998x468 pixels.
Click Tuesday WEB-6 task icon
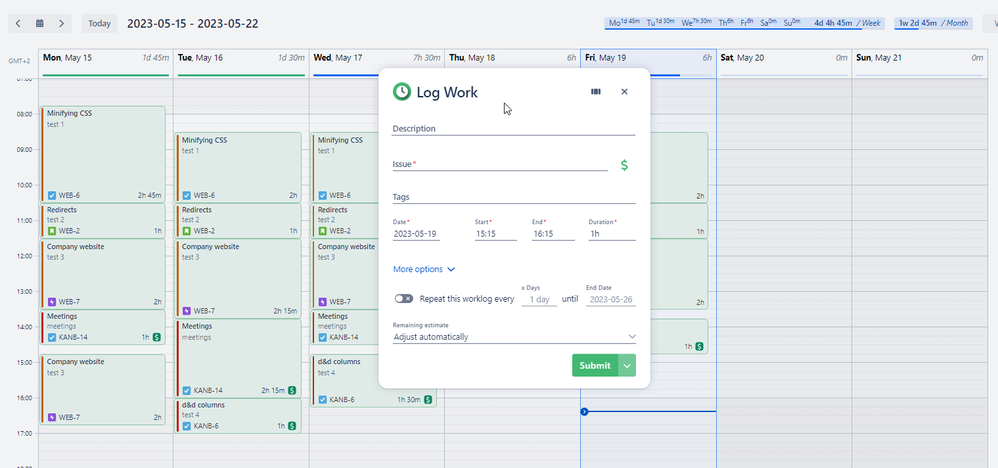[x=186, y=195]
